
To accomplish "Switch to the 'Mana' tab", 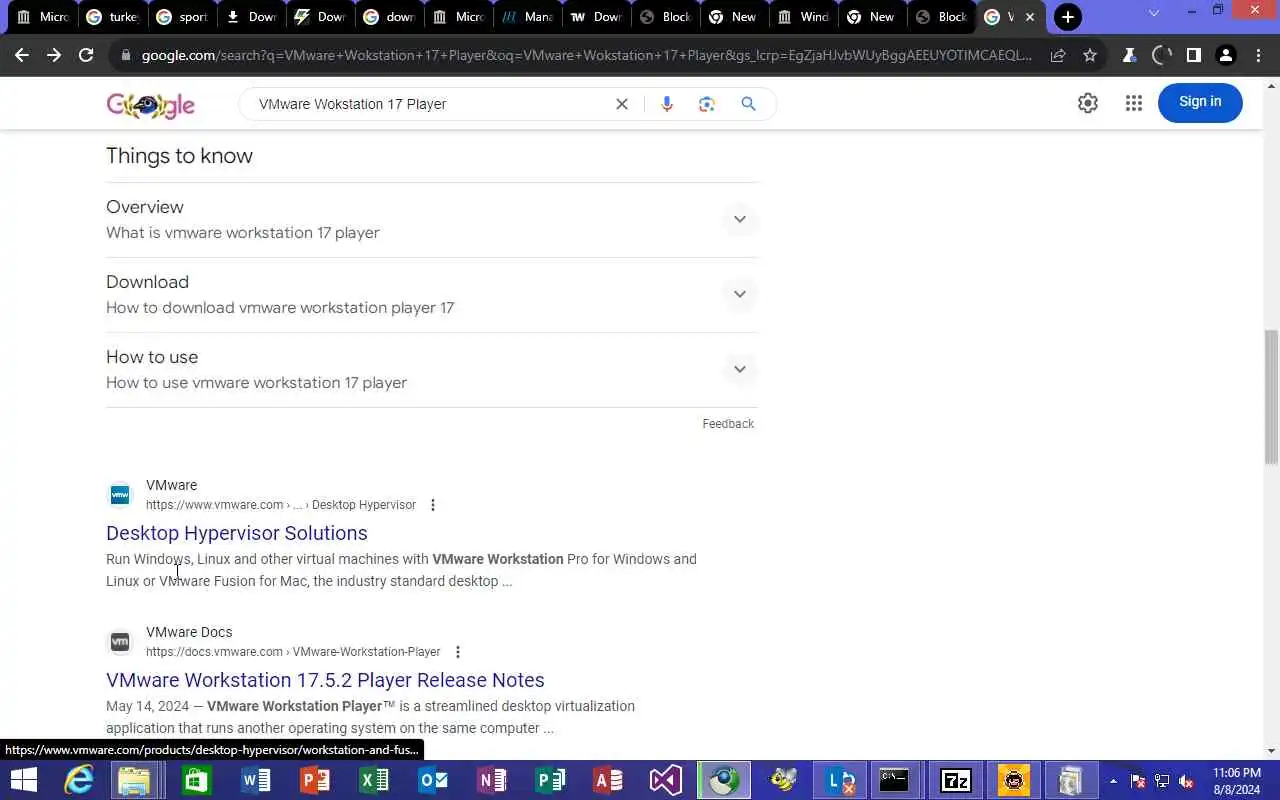I will click(527, 17).
